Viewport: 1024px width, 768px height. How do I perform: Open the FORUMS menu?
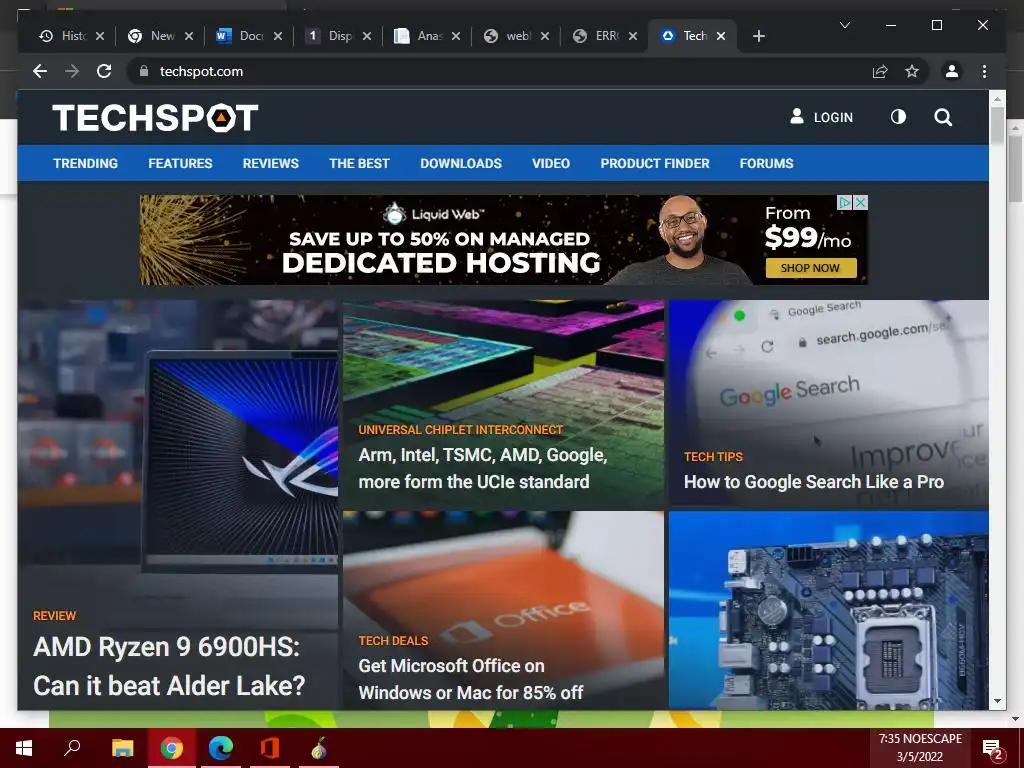(766, 163)
